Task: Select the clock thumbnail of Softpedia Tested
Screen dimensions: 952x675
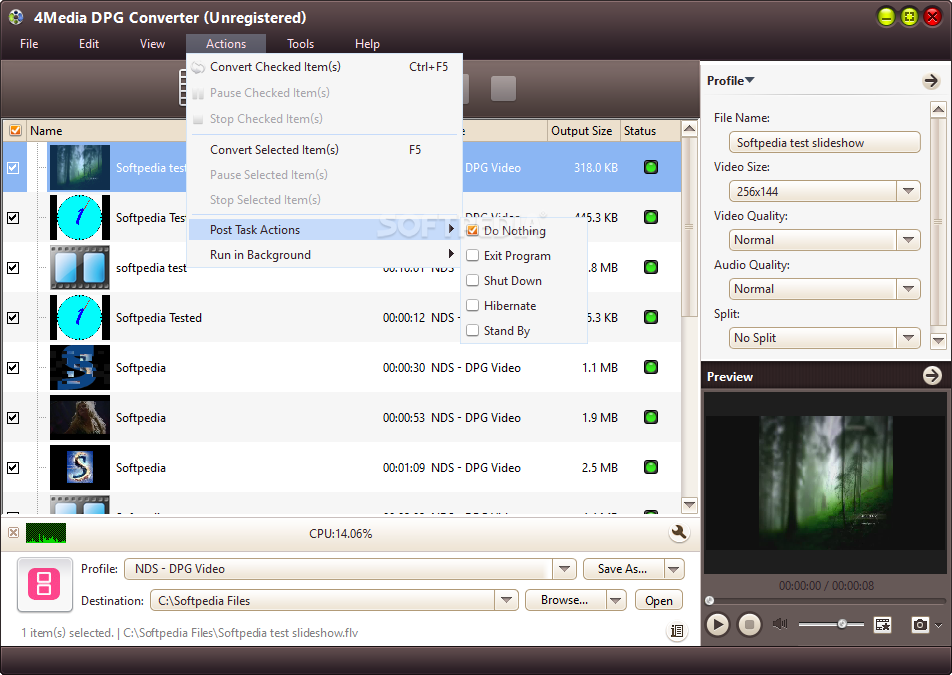Action: point(80,317)
